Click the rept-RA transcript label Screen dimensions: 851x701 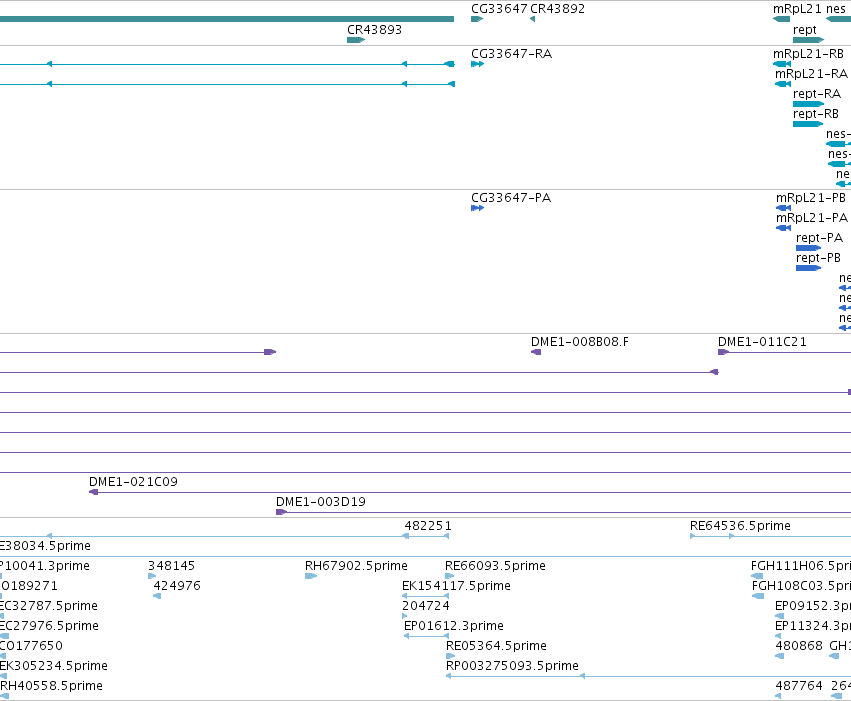[x=817, y=94]
